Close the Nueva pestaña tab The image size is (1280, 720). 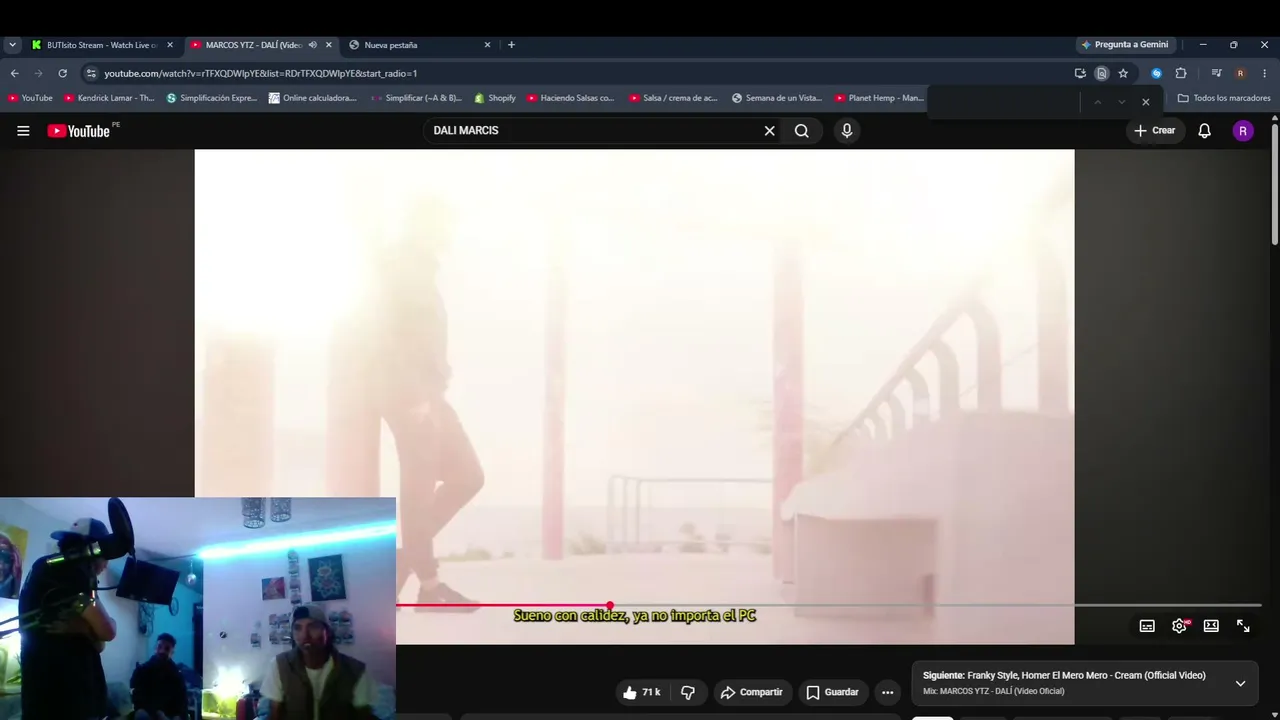click(487, 45)
